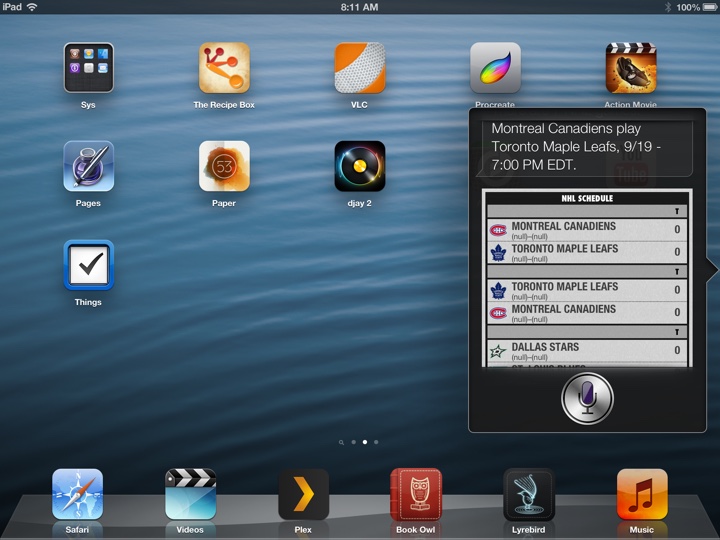Tap the Wi-Fi status icon
Image resolution: width=720 pixels, height=540 pixels.
(32, 7)
